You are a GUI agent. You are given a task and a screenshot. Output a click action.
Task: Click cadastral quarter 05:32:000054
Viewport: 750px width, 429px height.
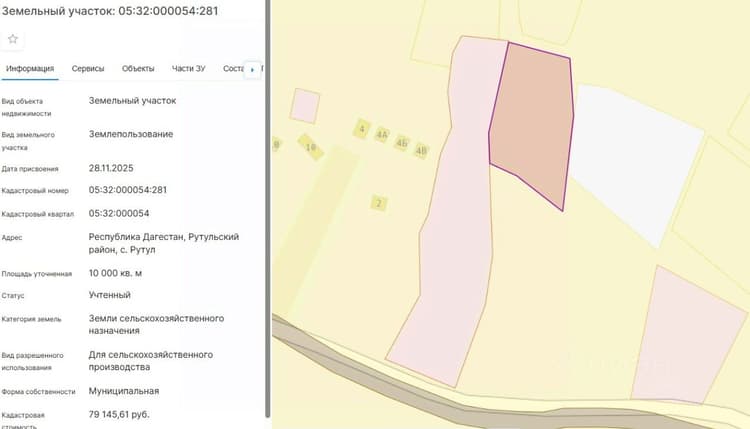[x=119, y=213]
